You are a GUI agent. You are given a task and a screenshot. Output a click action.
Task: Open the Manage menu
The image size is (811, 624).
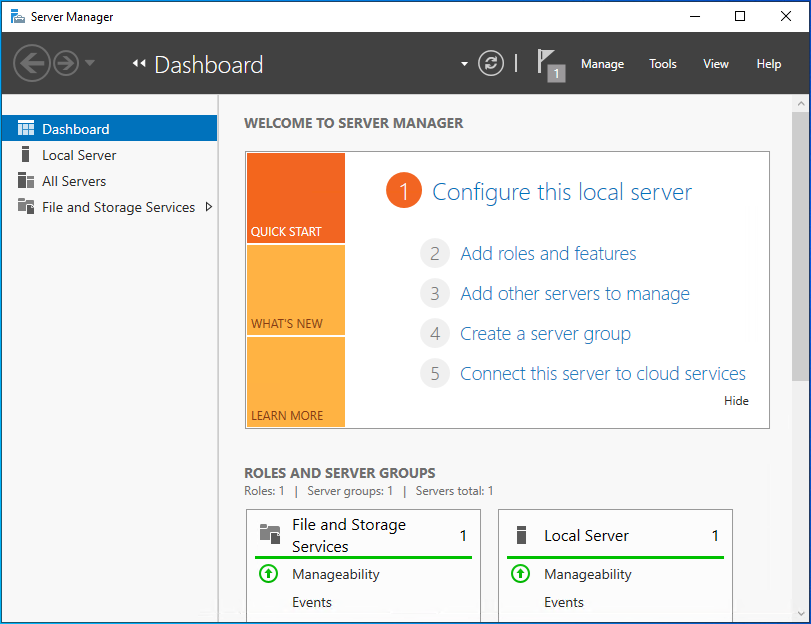coord(603,64)
